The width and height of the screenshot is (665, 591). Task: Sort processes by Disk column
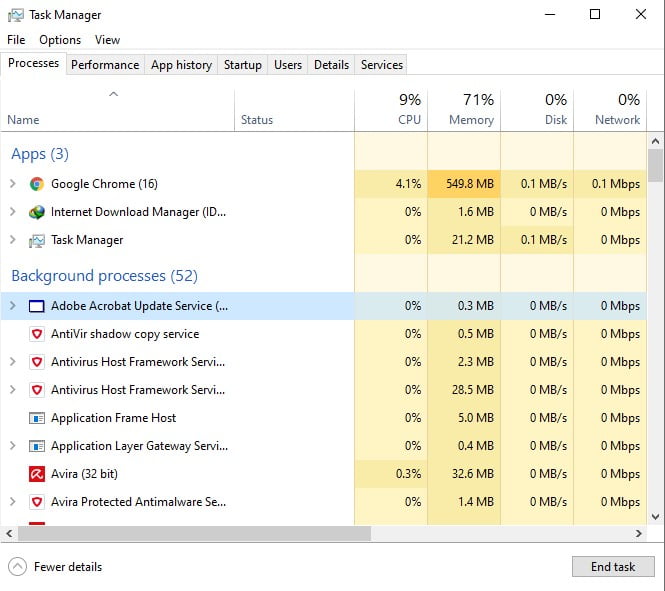[537, 110]
